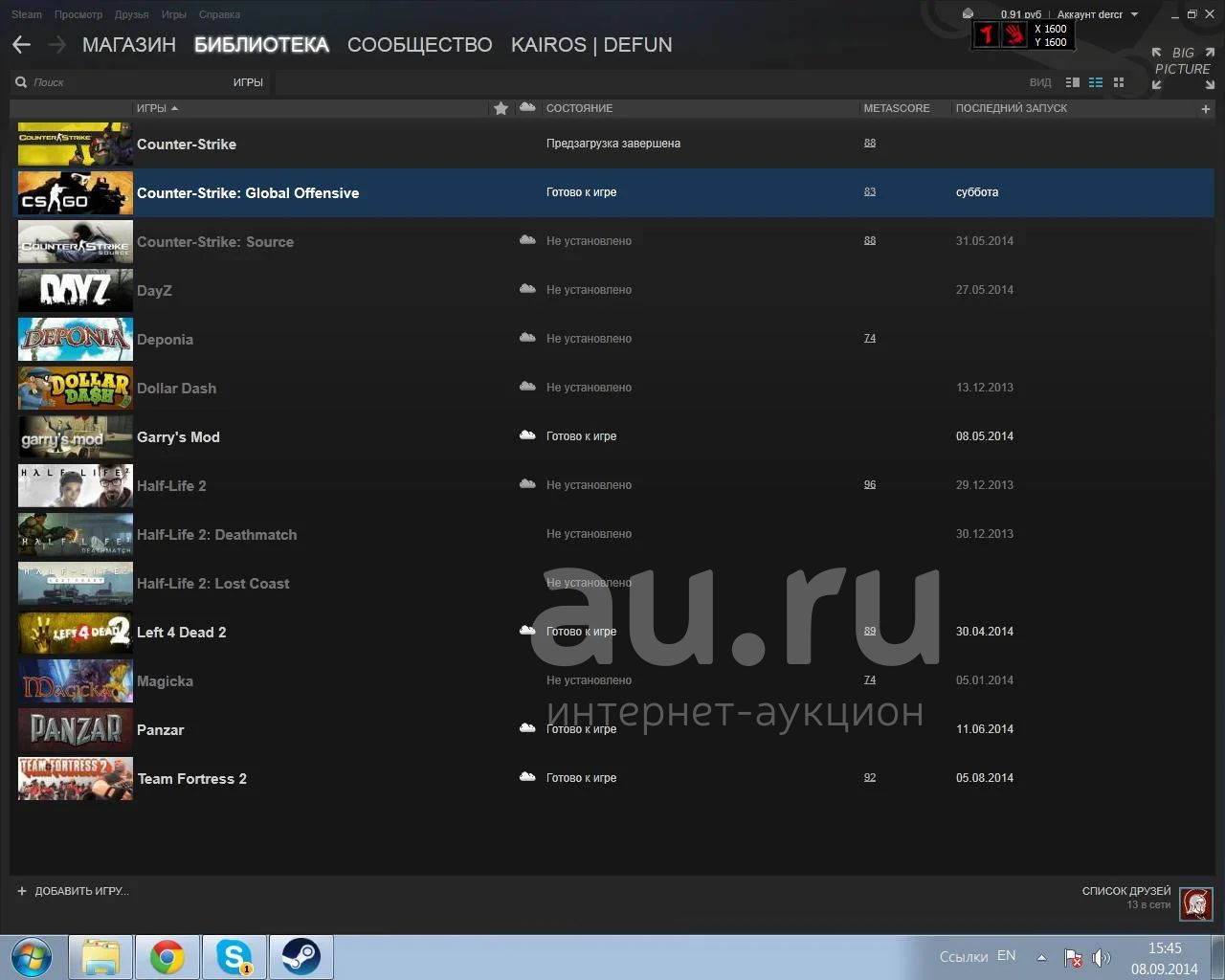Screen dimensions: 1225x980
Task: Click the EN language indicator
Action: [1006, 955]
